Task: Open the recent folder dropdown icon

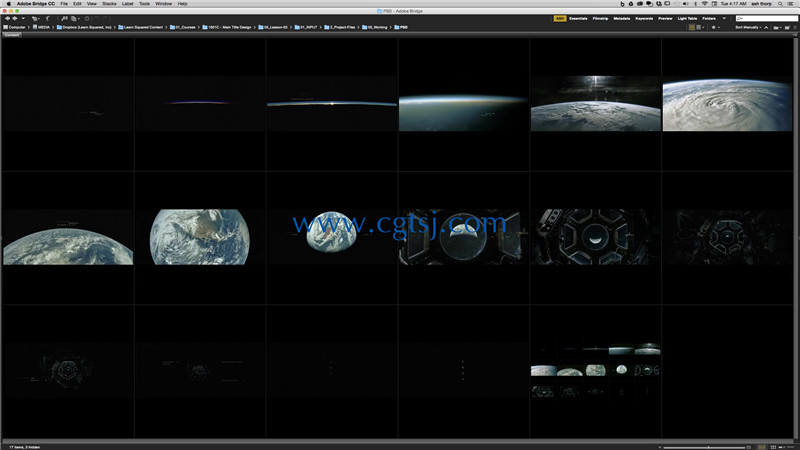Action: (x=778, y=28)
